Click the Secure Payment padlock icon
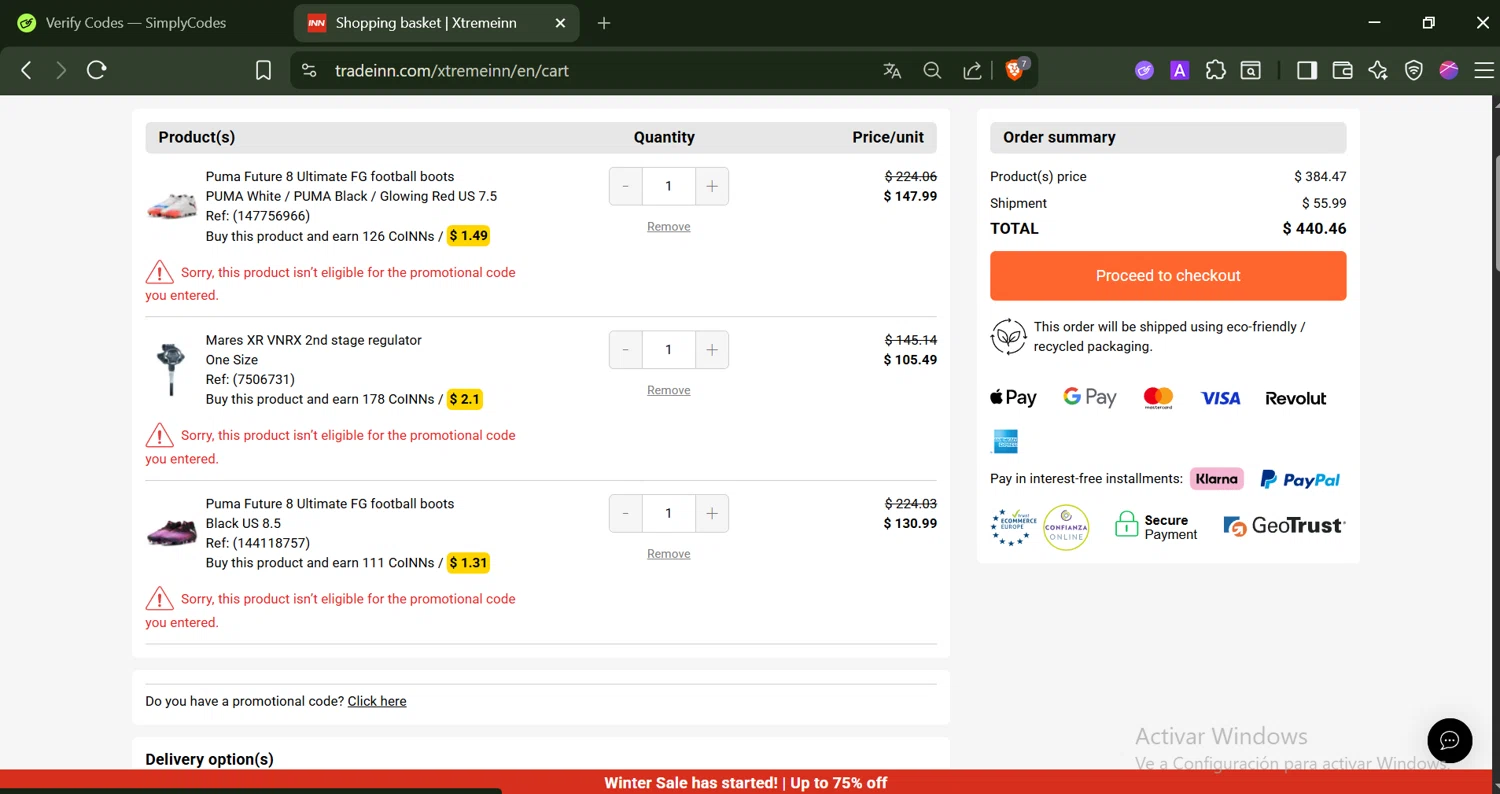Image resolution: width=1500 pixels, height=794 pixels. click(x=1127, y=526)
